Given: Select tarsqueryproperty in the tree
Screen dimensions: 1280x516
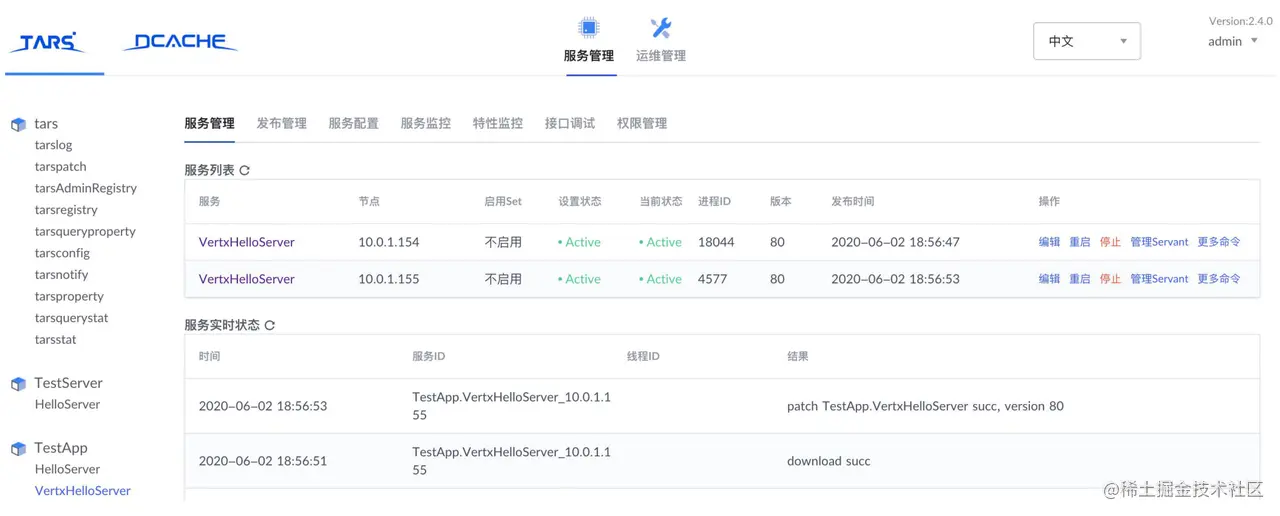Looking at the screenshot, I should coord(85,231).
